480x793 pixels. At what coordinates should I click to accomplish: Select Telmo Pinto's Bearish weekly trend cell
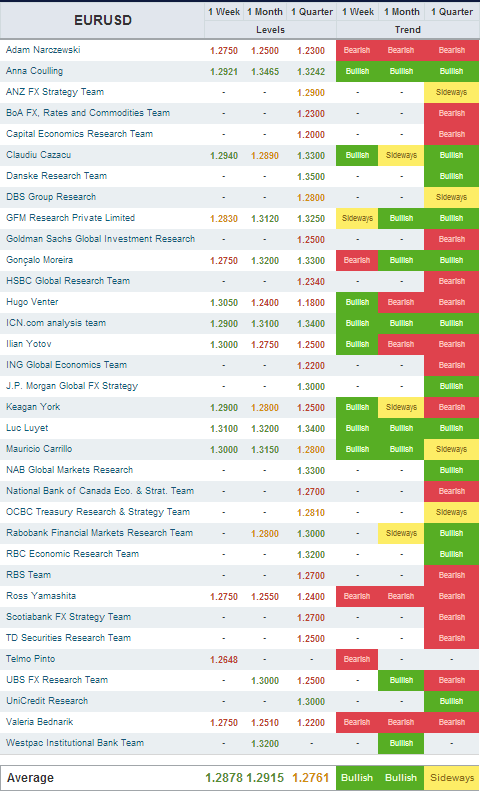[x=357, y=659]
